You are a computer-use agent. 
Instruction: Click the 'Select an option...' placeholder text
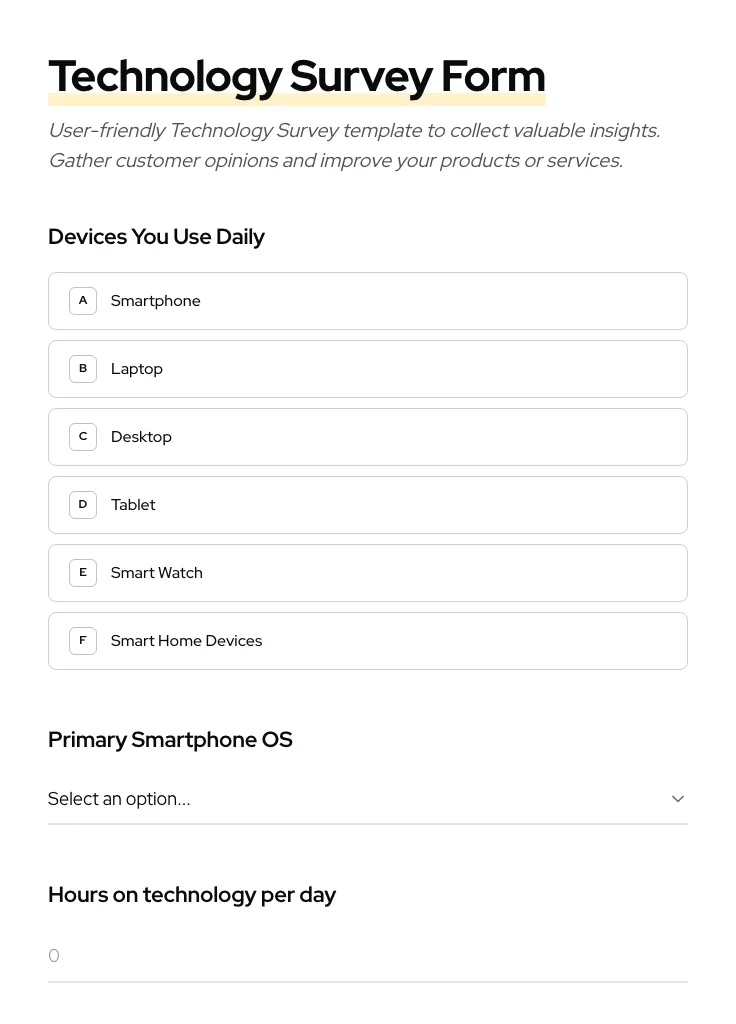click(119, 799)
